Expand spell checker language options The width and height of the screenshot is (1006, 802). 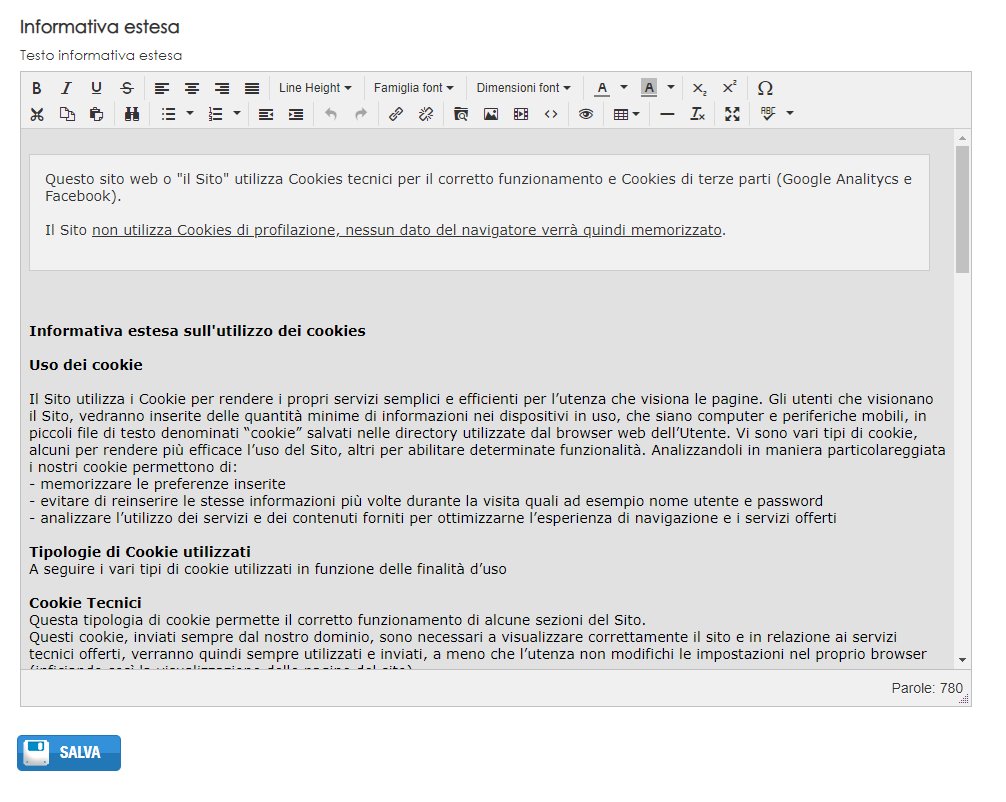click(790, 114)
